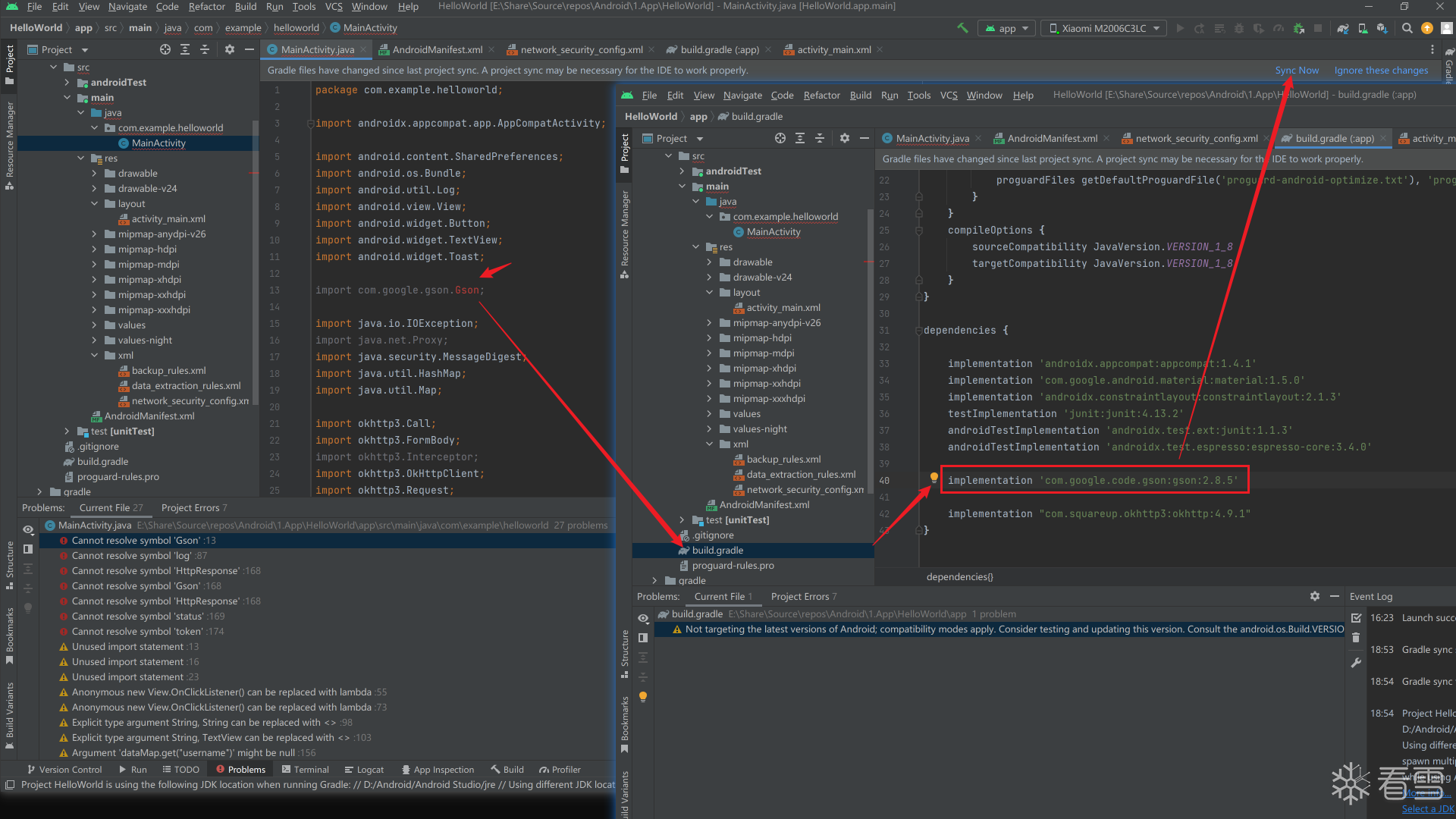The image size is (1456, 819).
Task: Toggle Structure side tool window in MainActivity window
Action: (x=10, y=565)
